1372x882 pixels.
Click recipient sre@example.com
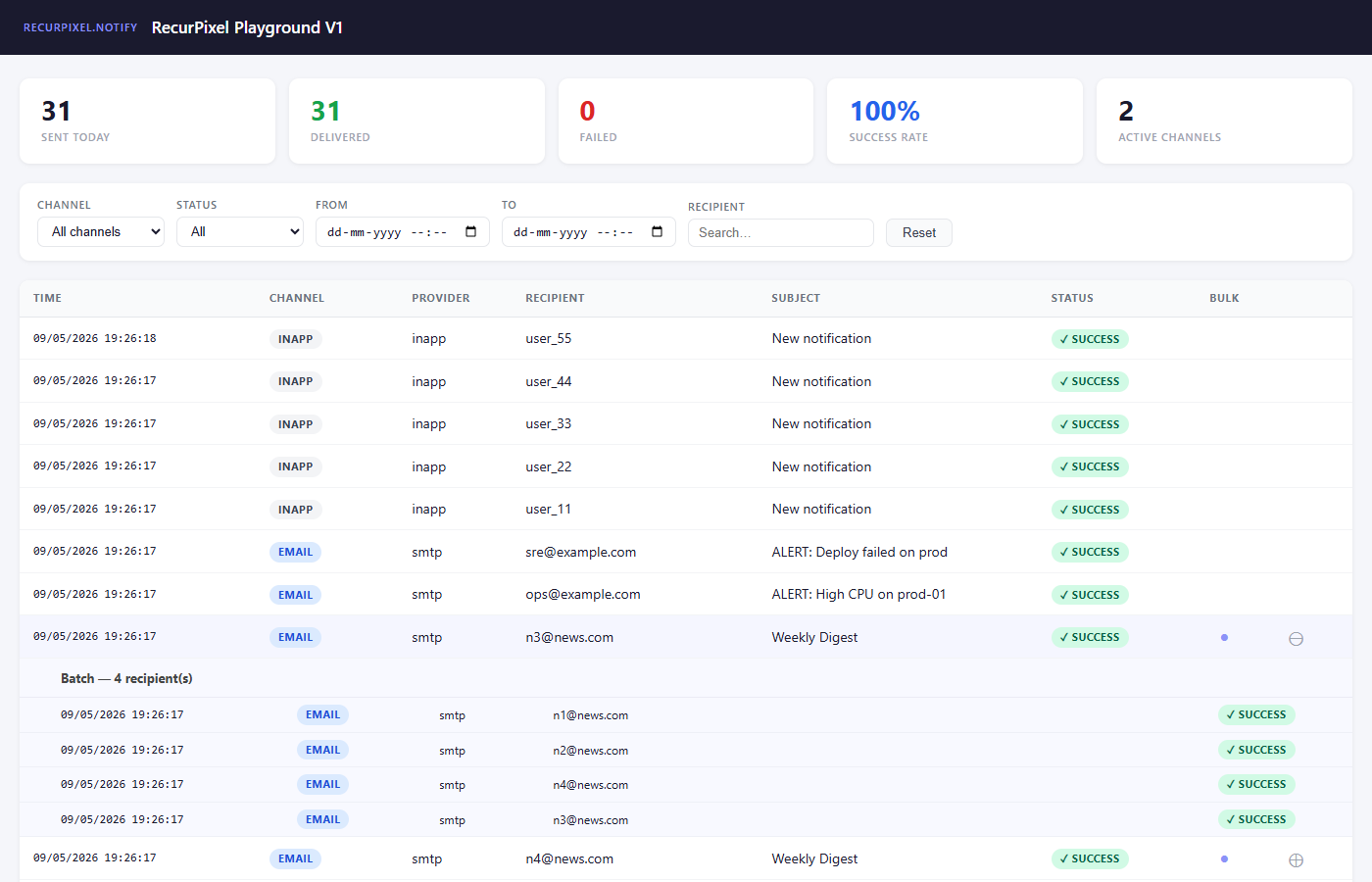click(581, 553)
